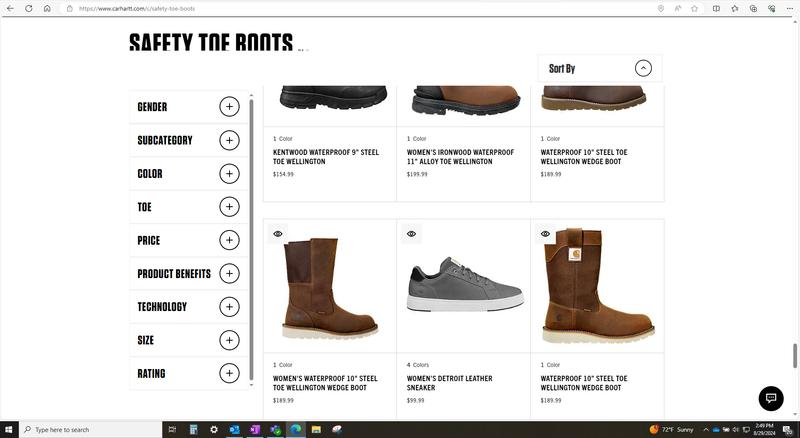Switch to Microsoft Edge on taskbar
800x438 pixels.
[295, 429]
